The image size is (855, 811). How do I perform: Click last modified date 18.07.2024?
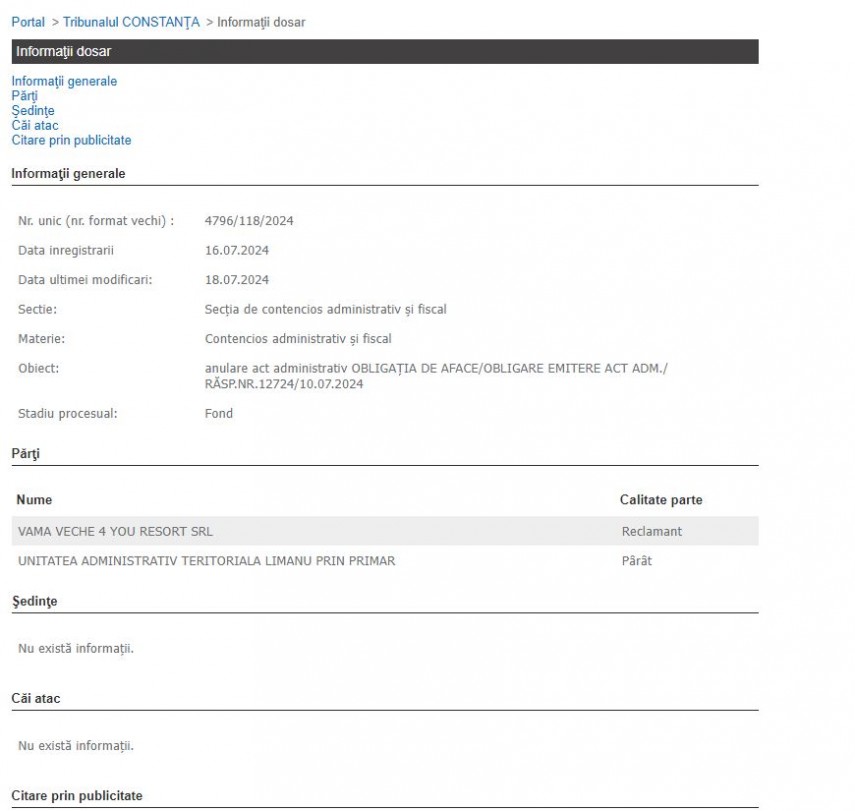[237, 280]
